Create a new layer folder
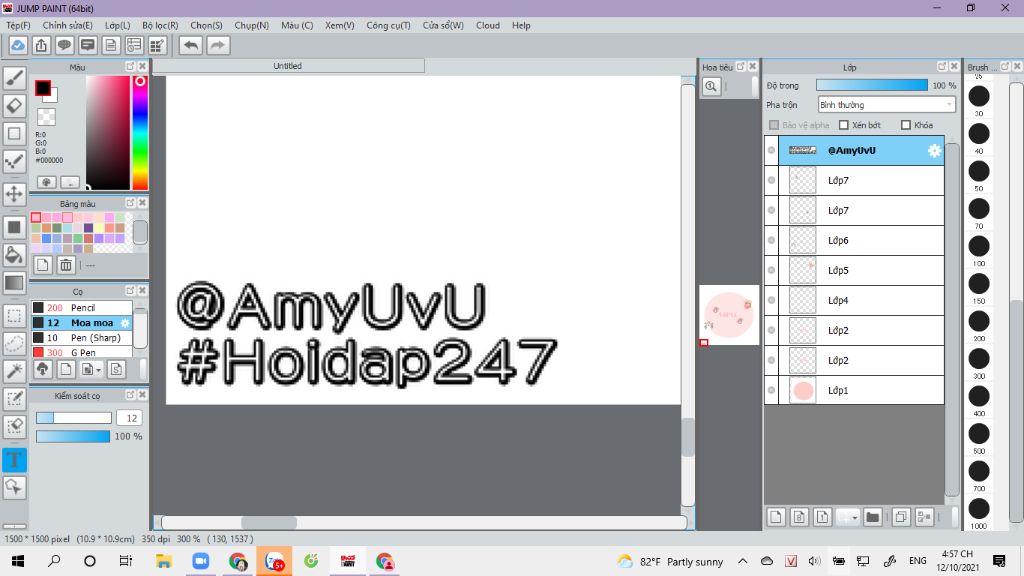This screenshot has width=1024, height=576. tap(872, 517)
